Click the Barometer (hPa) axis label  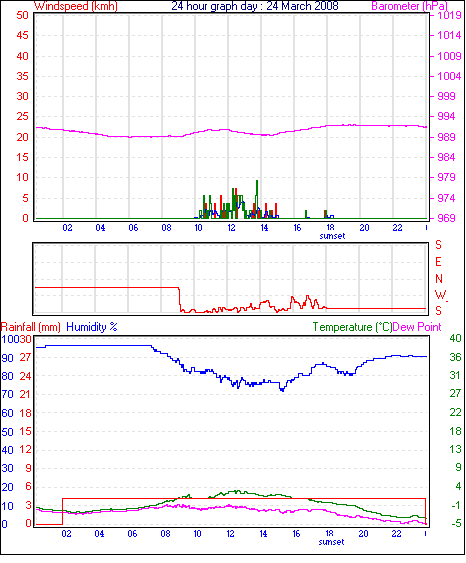pyautogui.click(x=409, y=6)
